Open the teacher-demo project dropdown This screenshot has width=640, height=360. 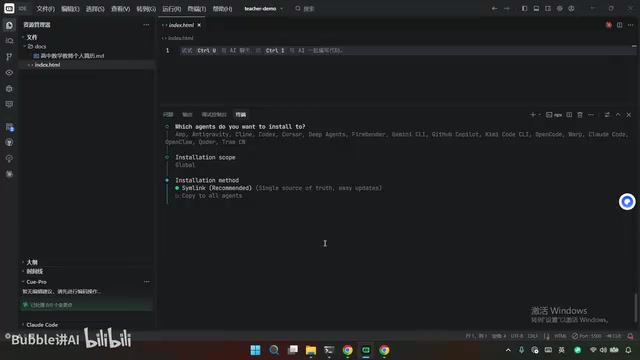pyautogui.click(x=264, y=9)
